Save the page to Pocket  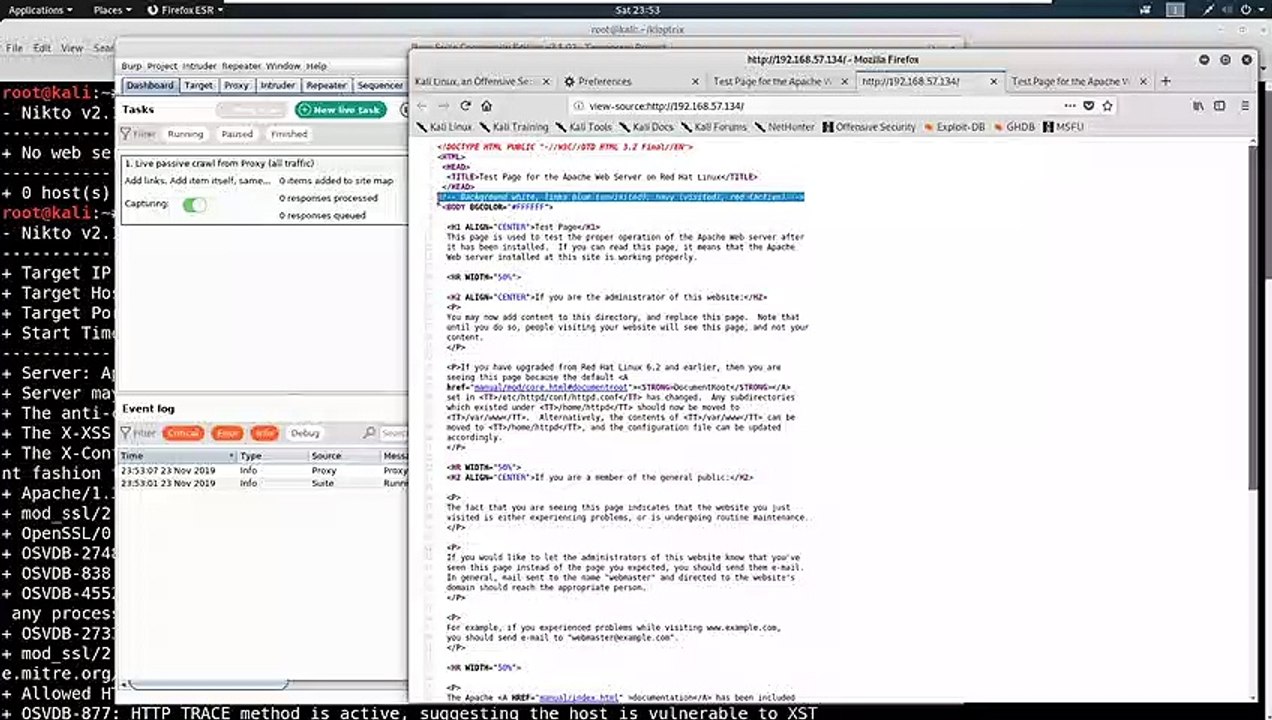1089,105
